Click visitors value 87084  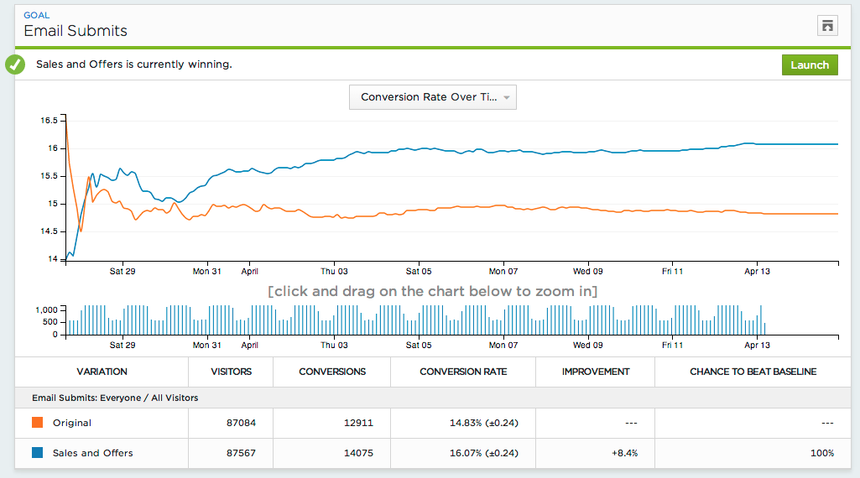(x=241, y=423)
